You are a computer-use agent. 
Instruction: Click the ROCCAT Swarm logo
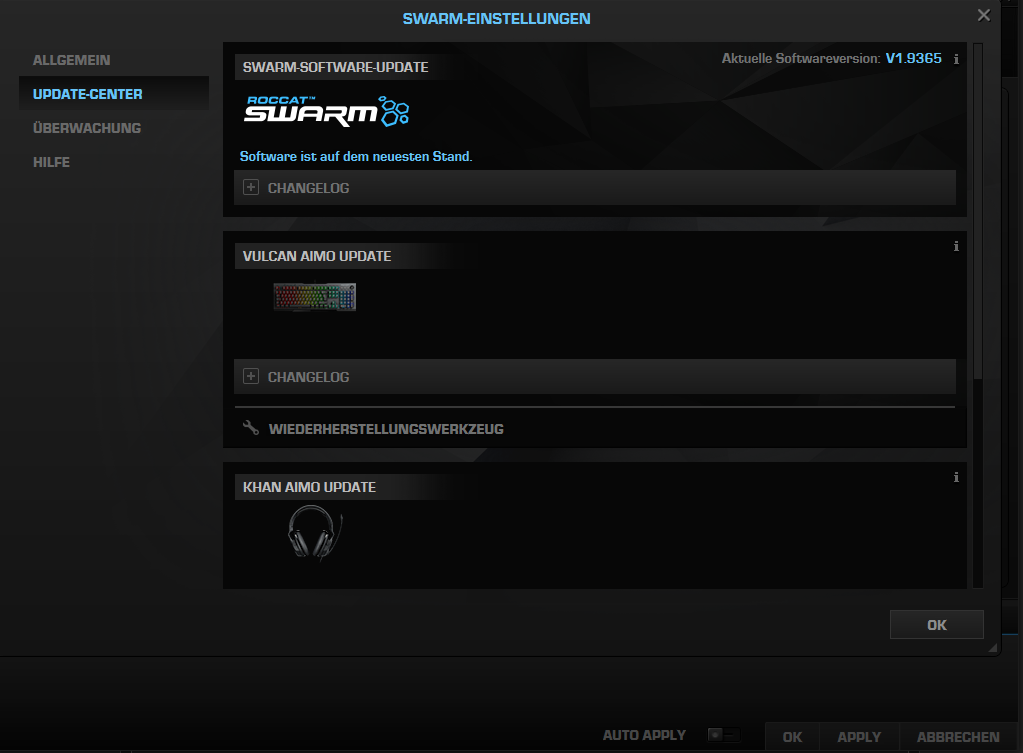[x=327, y=112]
